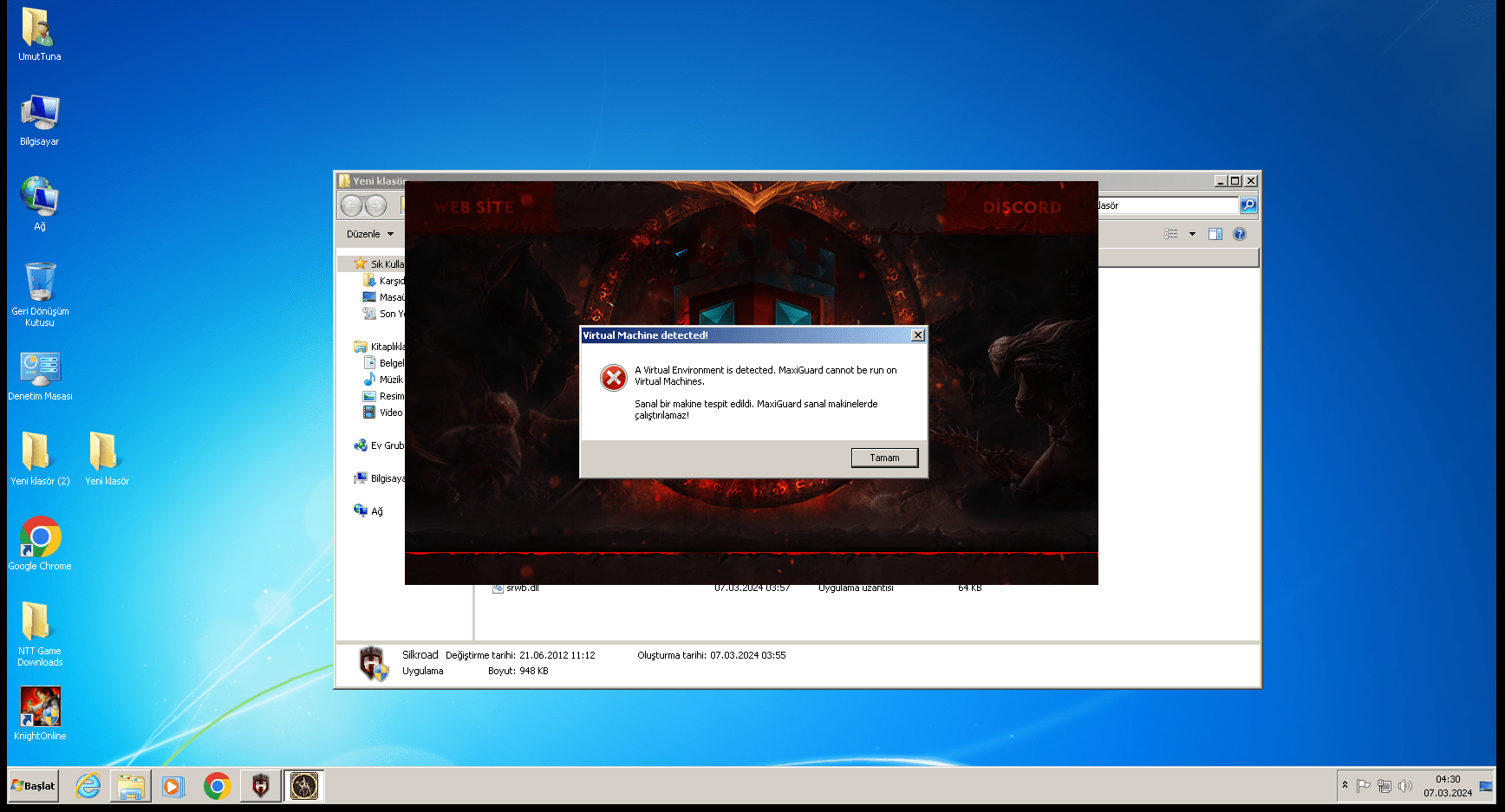Open network tray icon
The height and width of the screenshot is (812, 1505).
1384,786
